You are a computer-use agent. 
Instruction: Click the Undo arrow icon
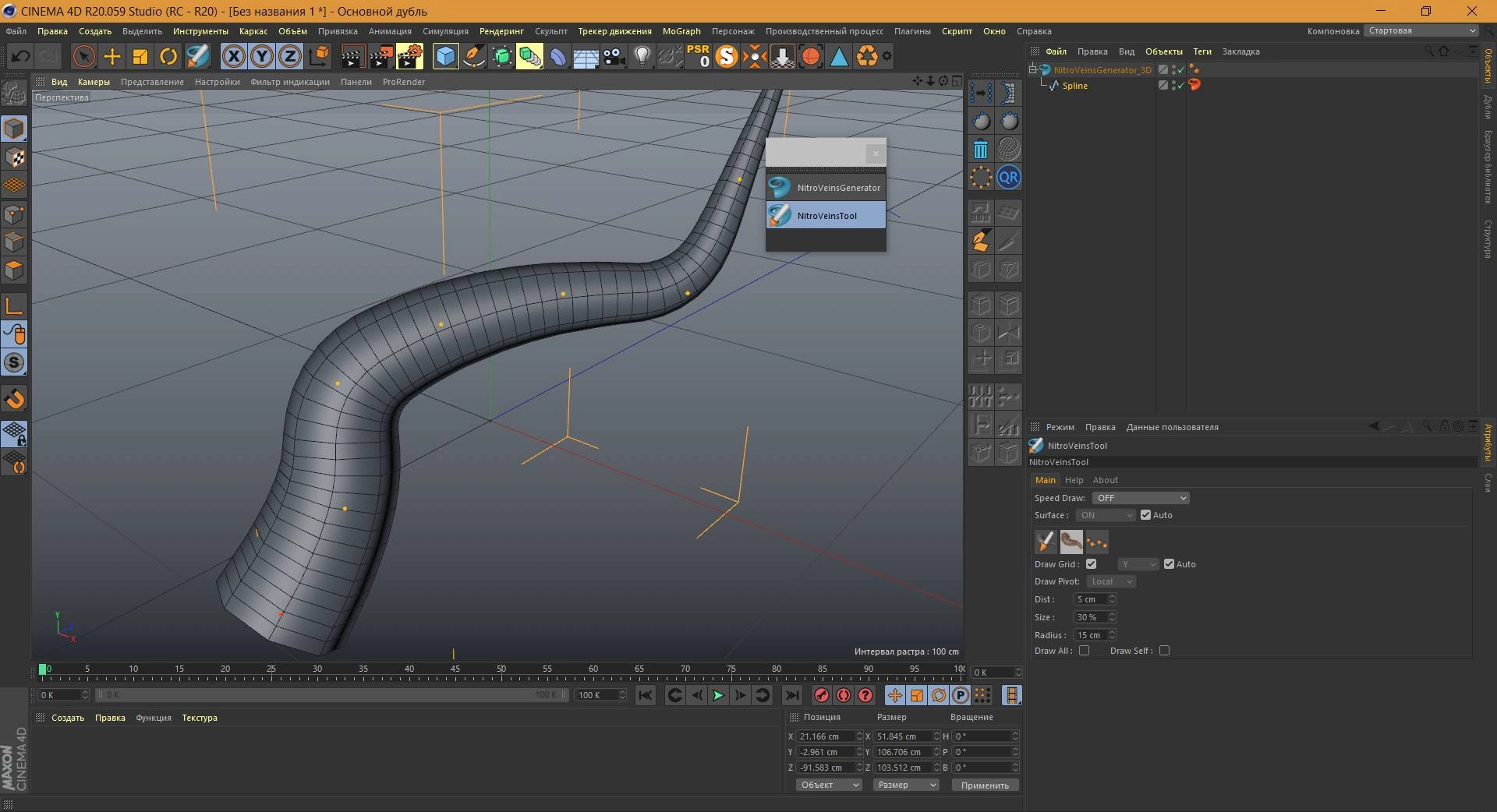pos(21,56)
